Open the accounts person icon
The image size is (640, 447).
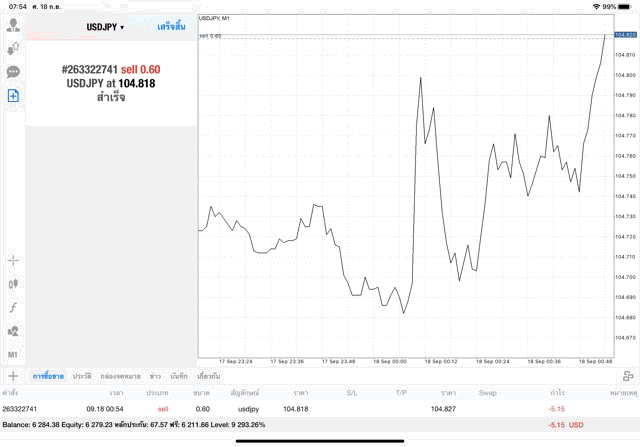(13, 25)
